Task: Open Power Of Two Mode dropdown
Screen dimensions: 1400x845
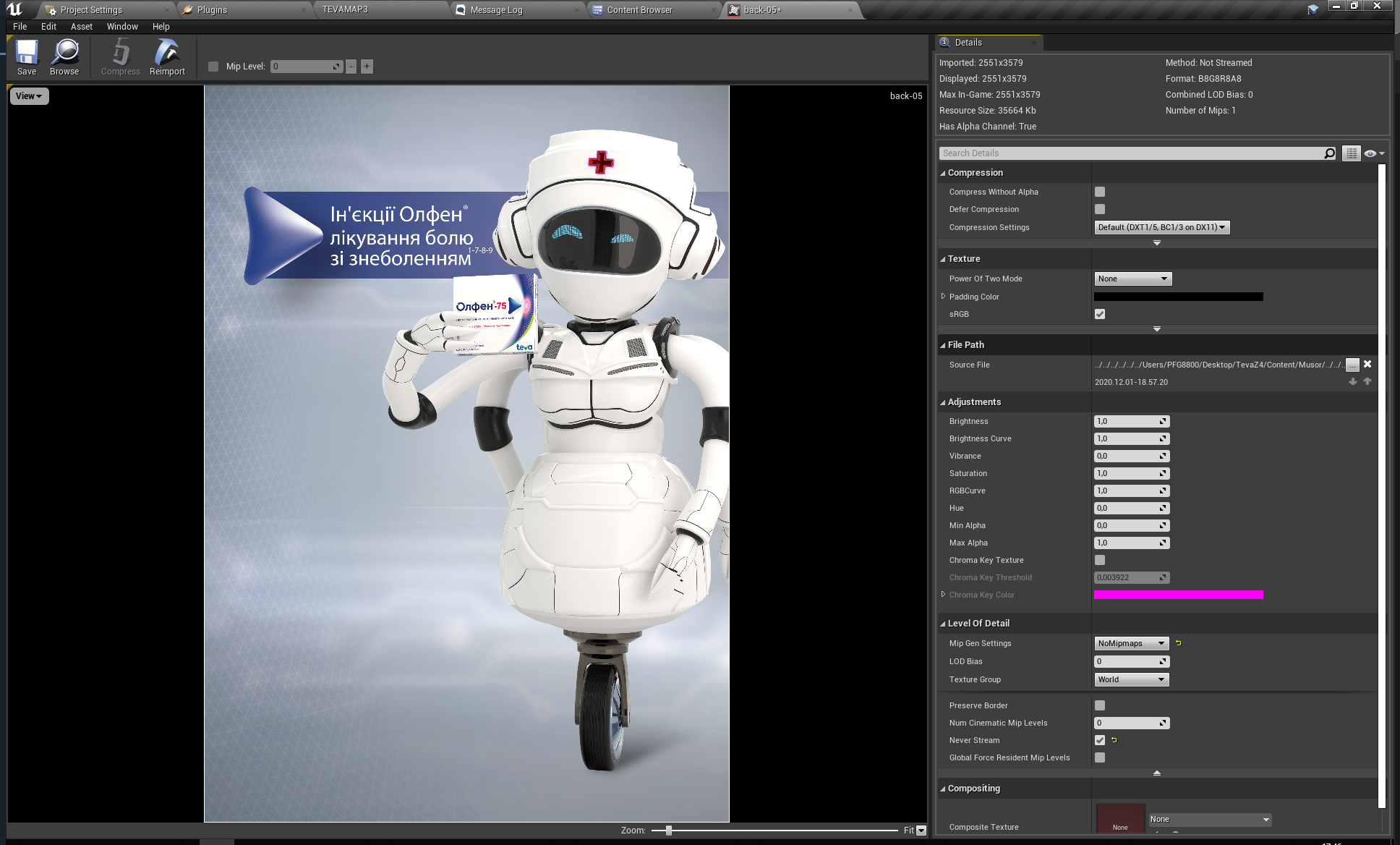Action: (x=1132, y=279)
